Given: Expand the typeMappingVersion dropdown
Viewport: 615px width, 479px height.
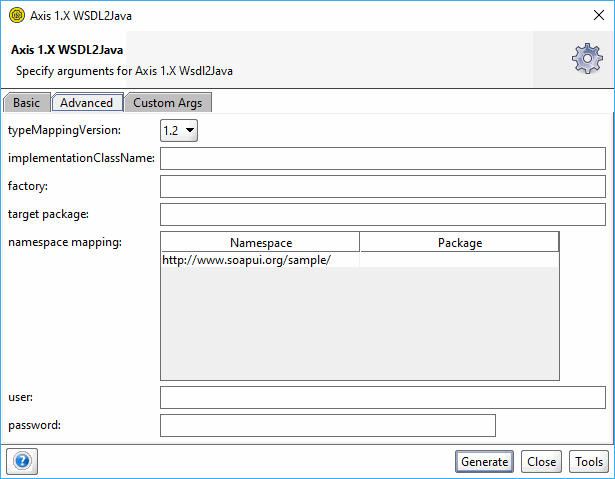Looking at the screenshot, I should click(179, 130).
